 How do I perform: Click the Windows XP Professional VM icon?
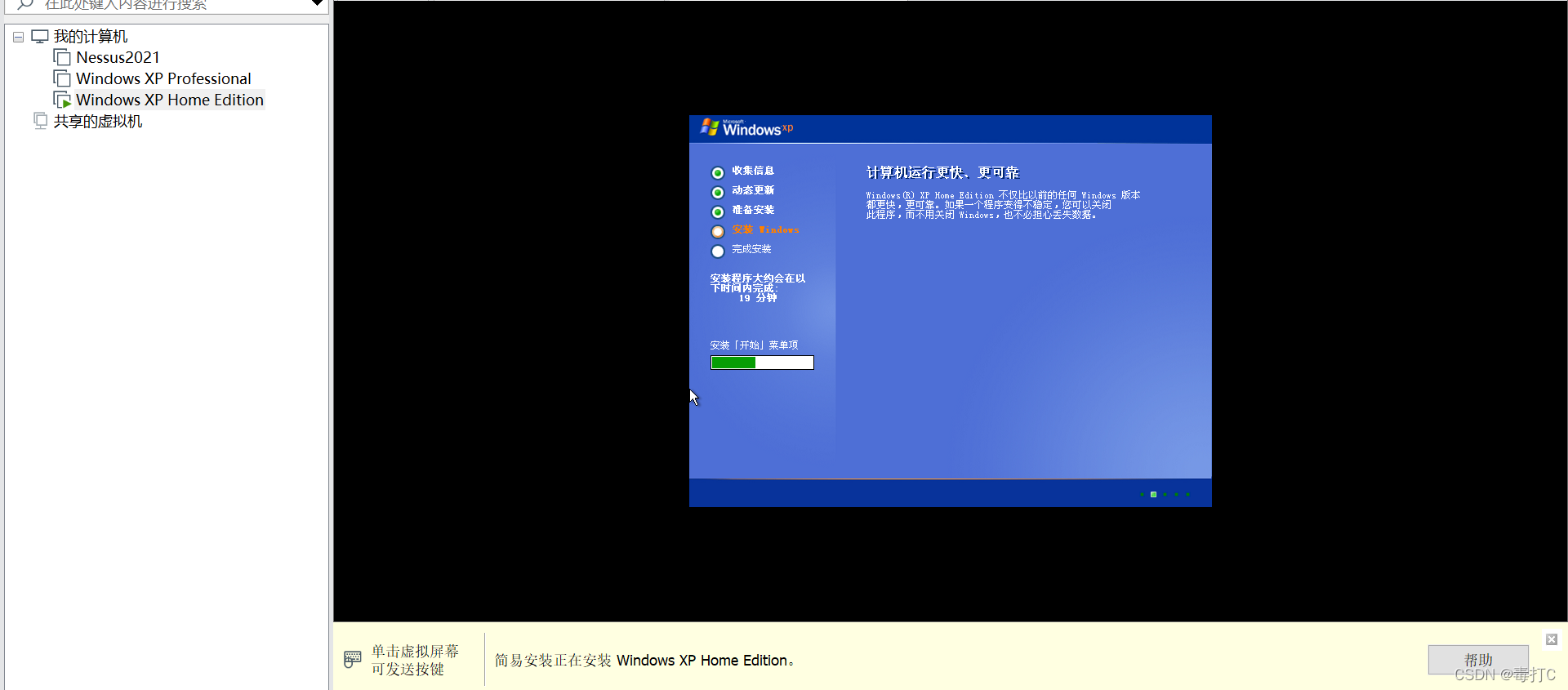coord(62,78)
